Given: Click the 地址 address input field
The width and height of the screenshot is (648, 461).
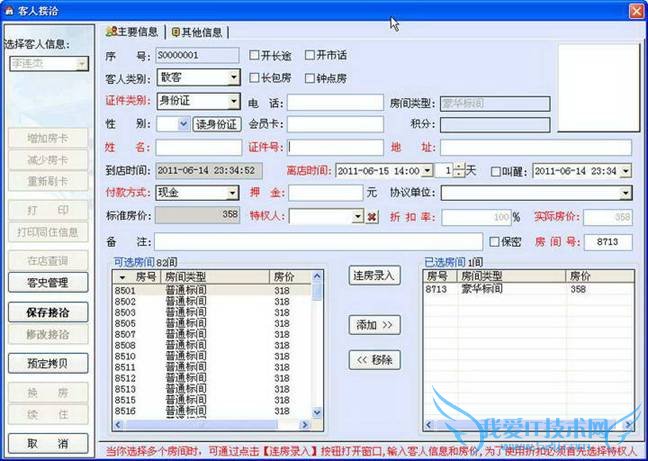Looking at the screenshot, I should pos(536,147).
